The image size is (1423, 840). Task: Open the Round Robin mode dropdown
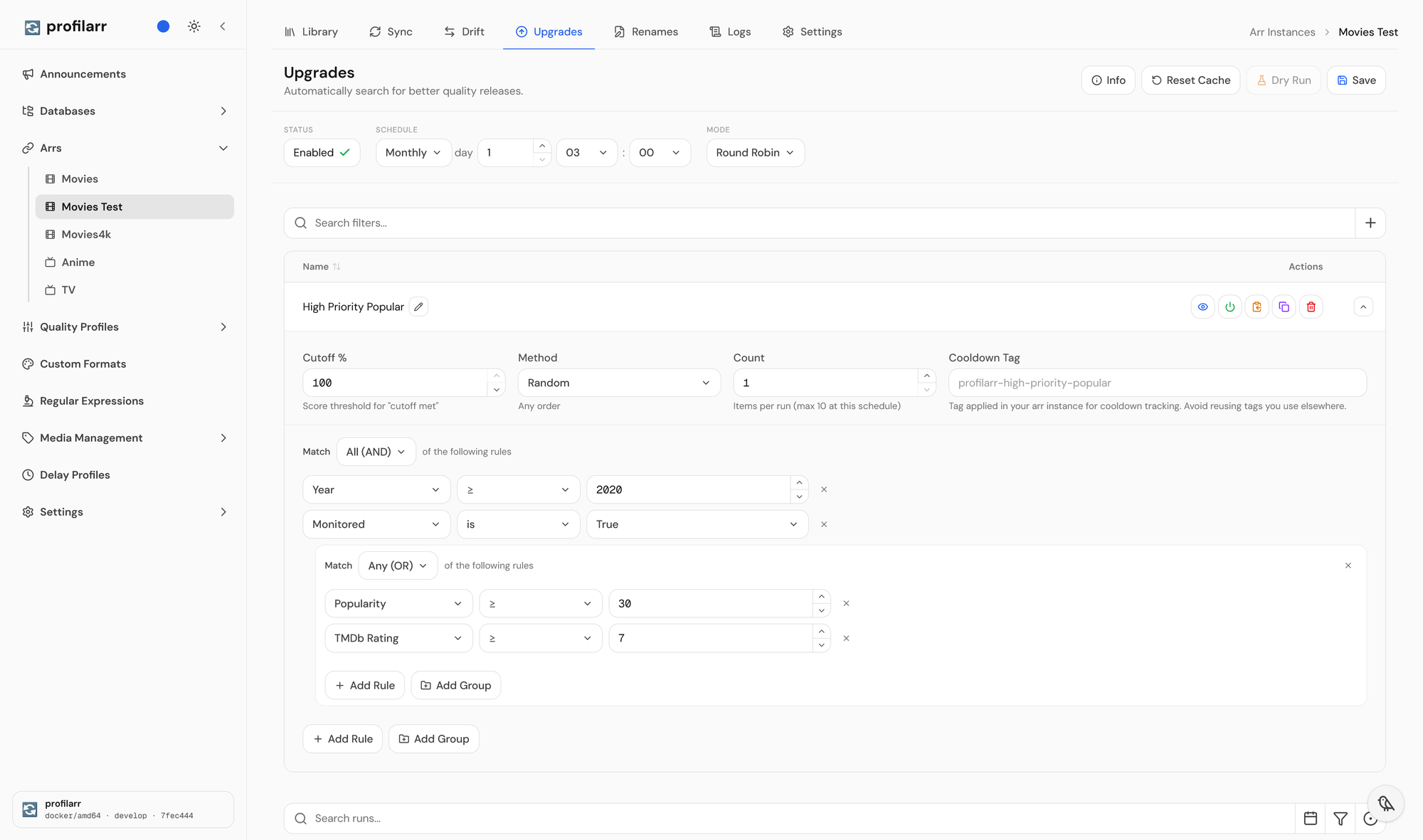[x=755, y=153]
